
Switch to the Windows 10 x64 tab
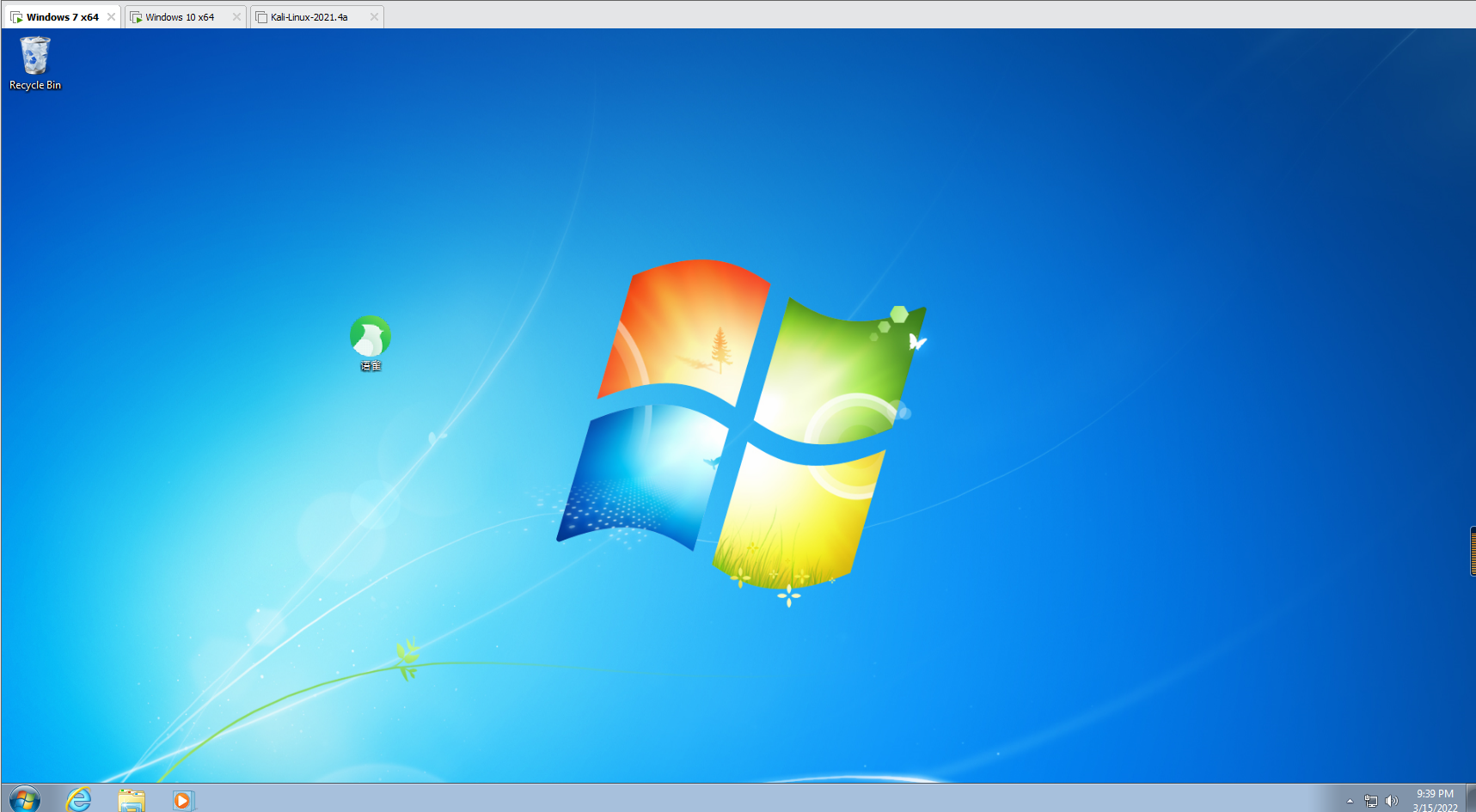[179, 17]
